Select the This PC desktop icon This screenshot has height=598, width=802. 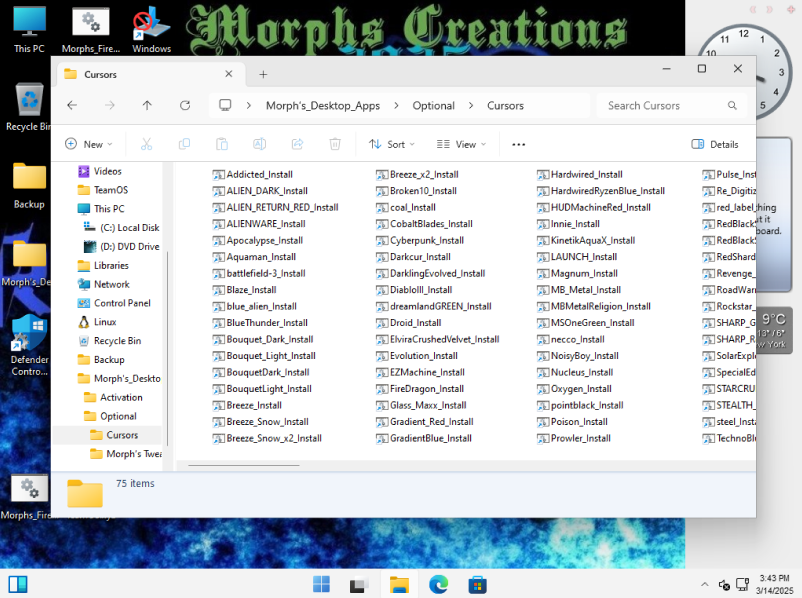[x=29, y=30]
